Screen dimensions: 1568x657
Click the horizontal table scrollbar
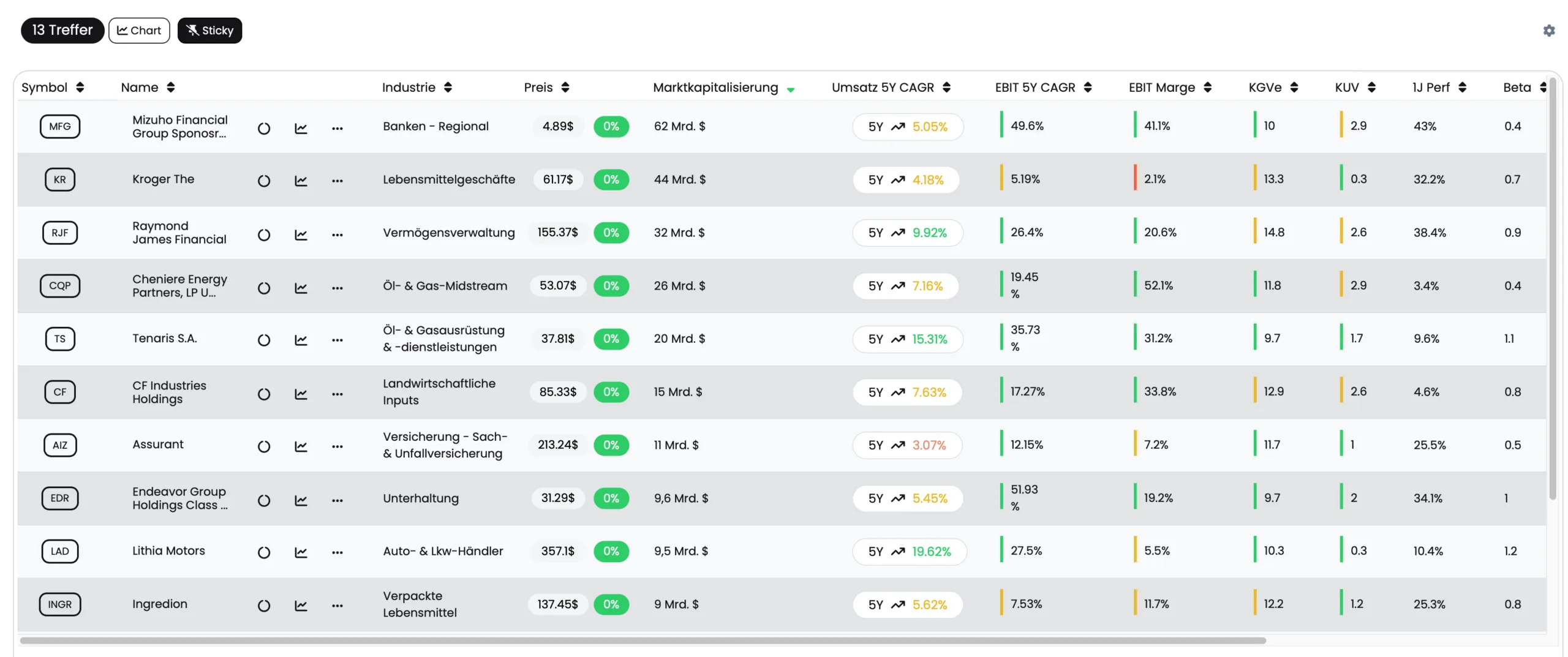[643, 640]
